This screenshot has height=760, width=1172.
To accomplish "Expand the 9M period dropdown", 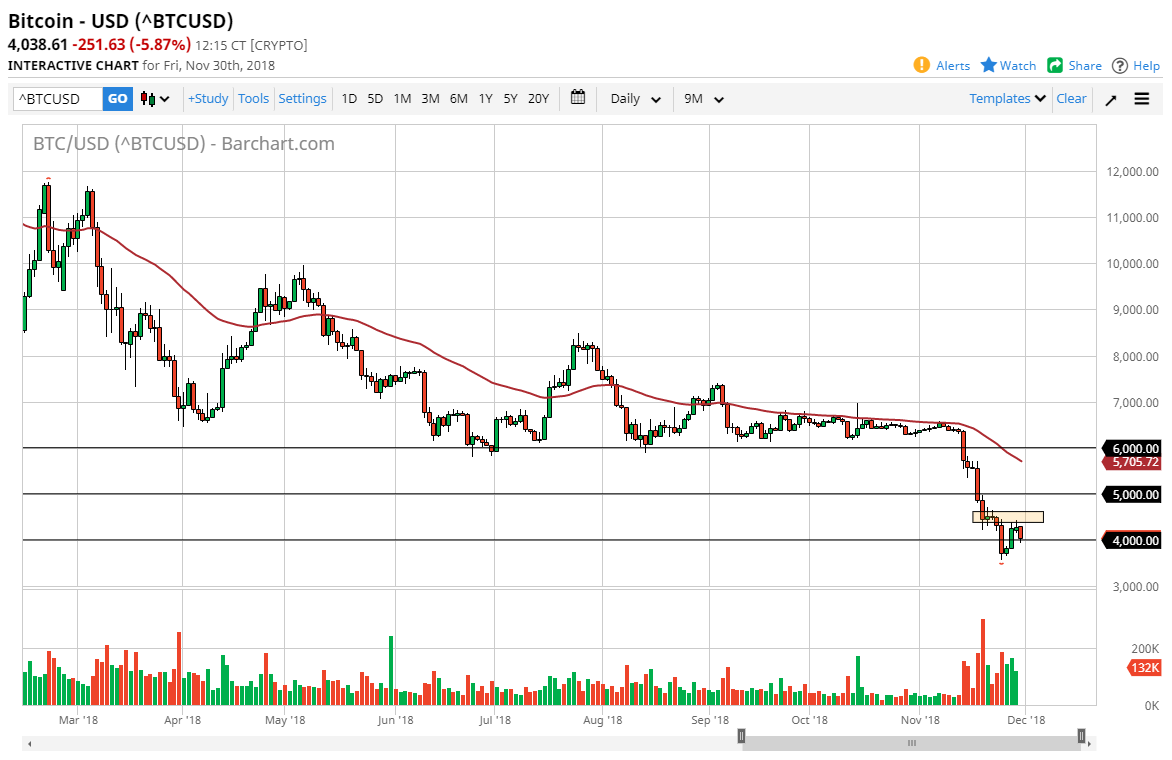I will [x=703, y=99].
